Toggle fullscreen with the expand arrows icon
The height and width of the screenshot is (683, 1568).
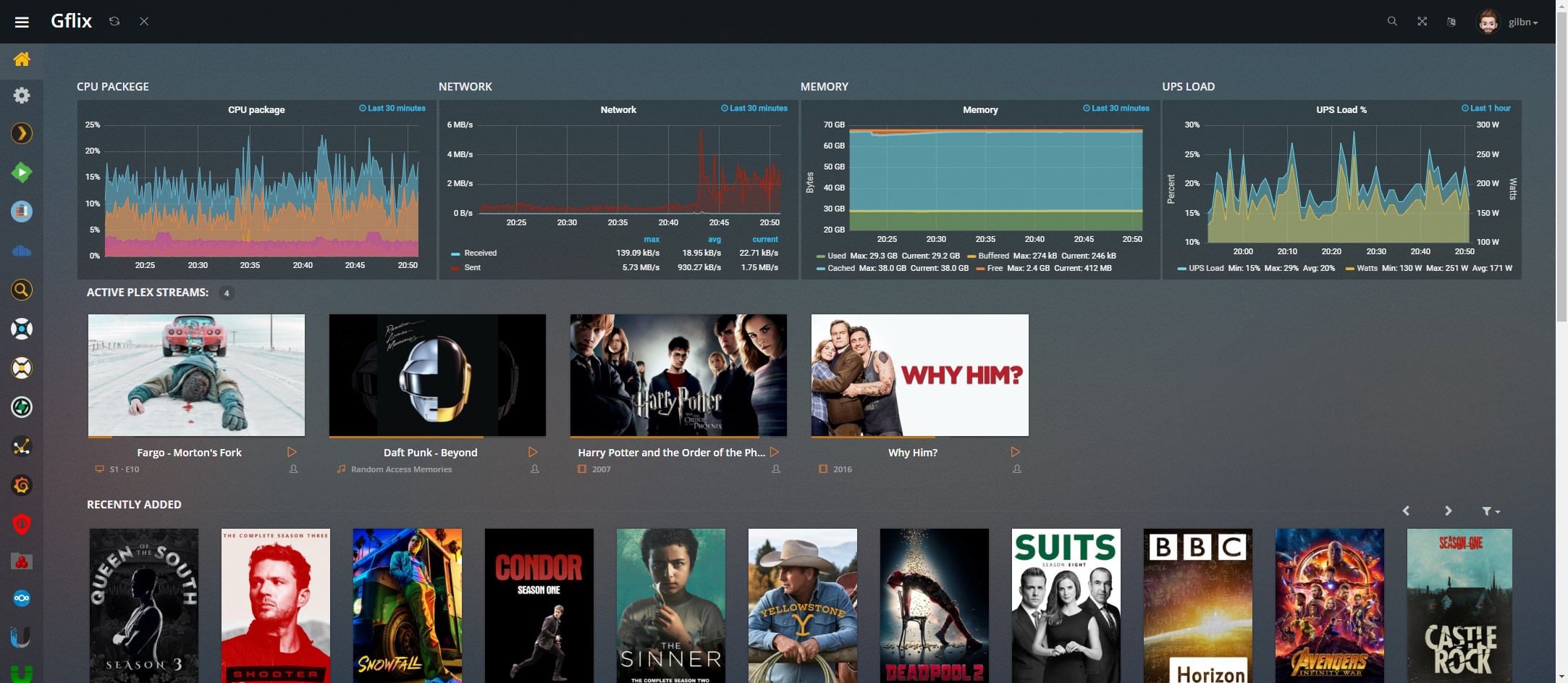[x=1422, y=22]
